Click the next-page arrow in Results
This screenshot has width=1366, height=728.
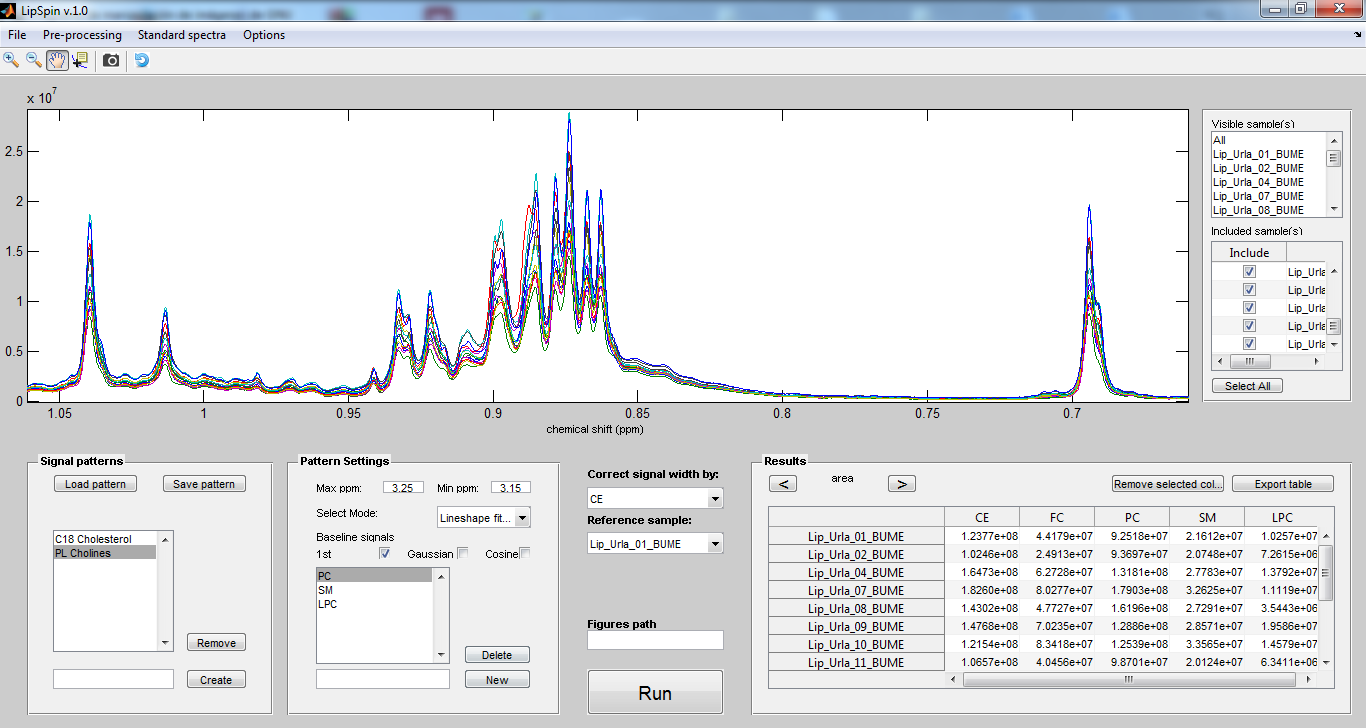[x=900, y=483]
